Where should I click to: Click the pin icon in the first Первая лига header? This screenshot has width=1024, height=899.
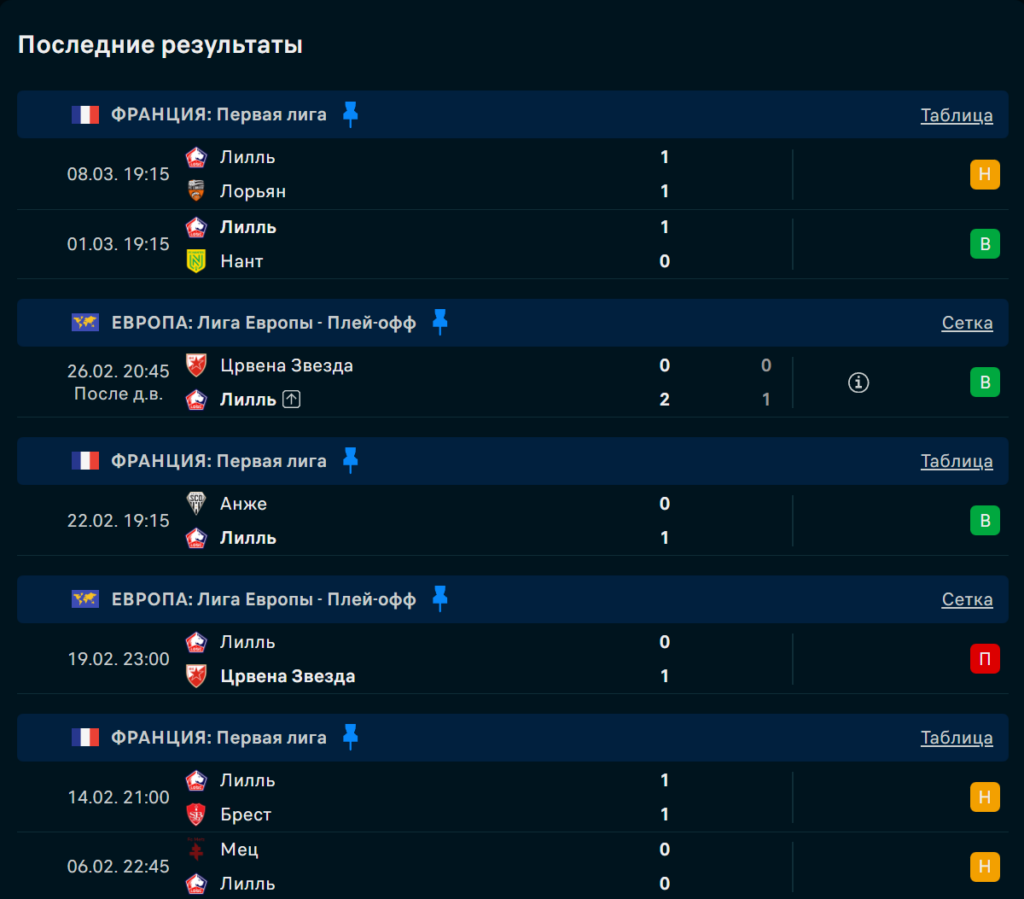[x=350, y=114]
